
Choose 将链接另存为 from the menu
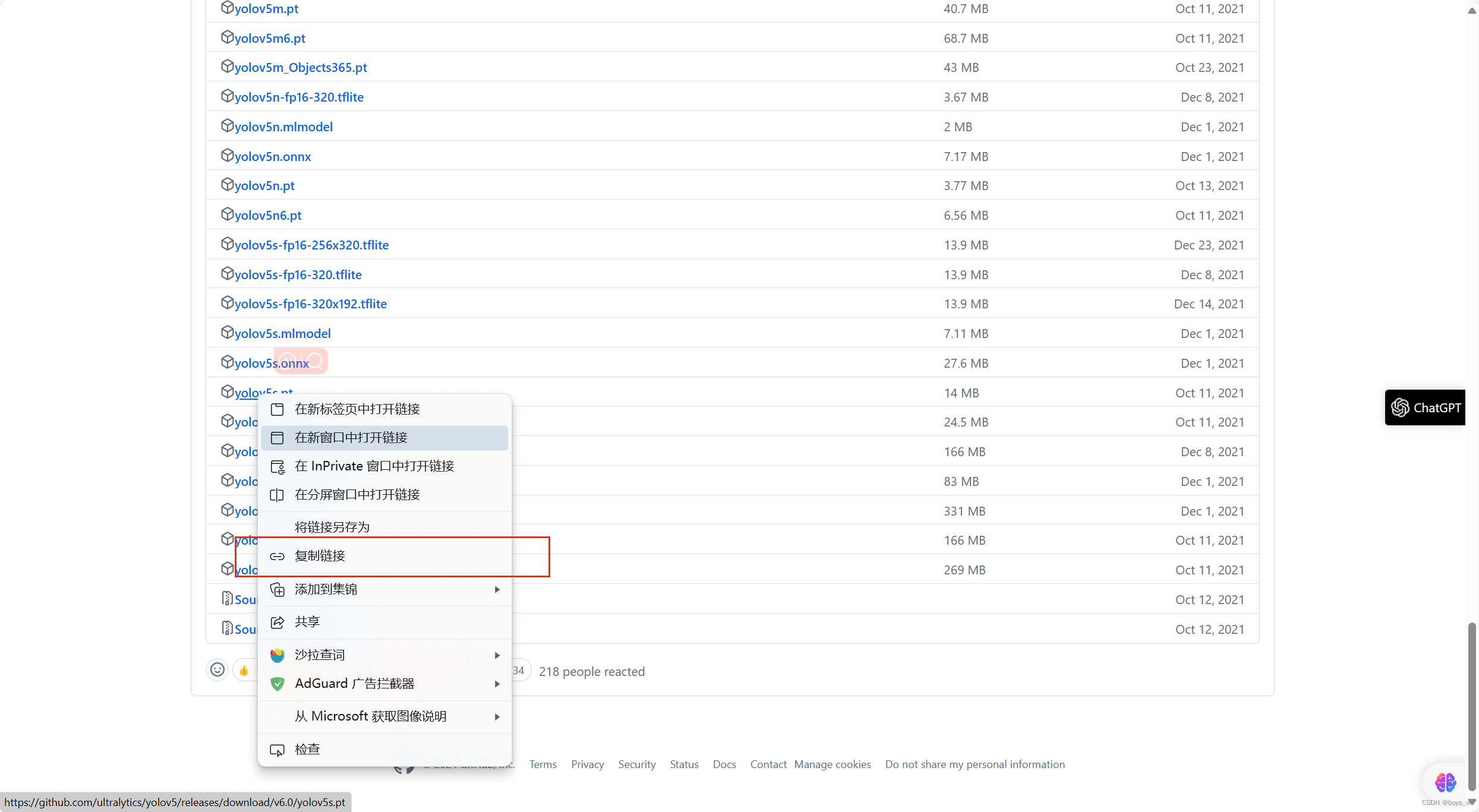tap(332, 526)
